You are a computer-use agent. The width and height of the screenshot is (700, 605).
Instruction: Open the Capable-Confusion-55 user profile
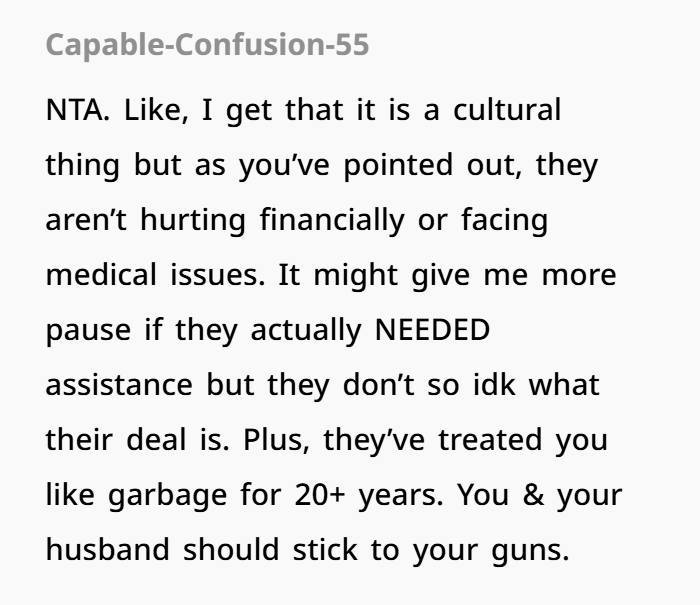click(207, 45)
